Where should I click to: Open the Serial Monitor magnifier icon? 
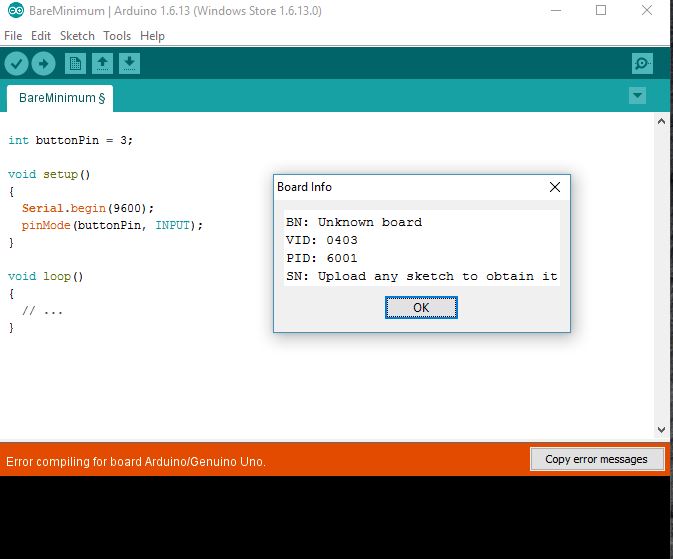click(x=642, y=64)
